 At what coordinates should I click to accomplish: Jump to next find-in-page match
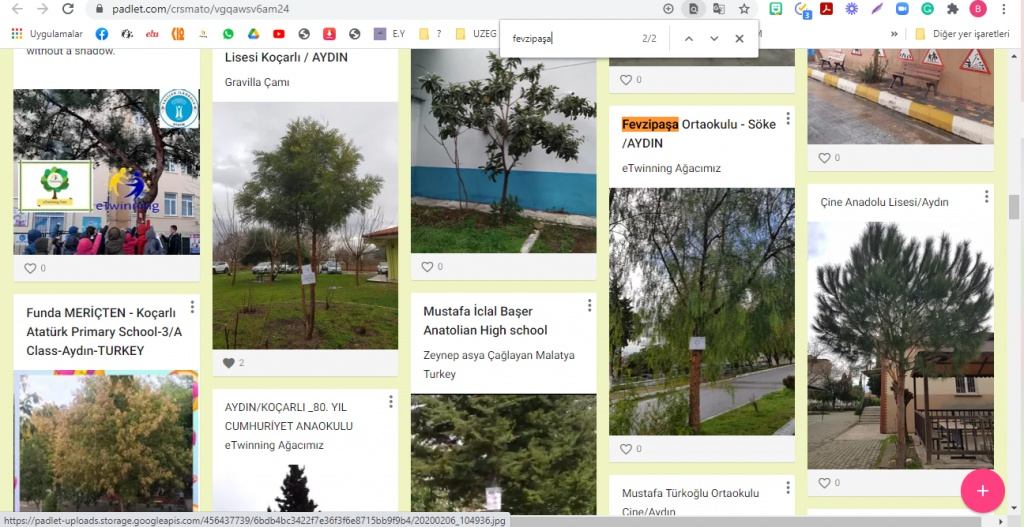click(x=714, y=39)
